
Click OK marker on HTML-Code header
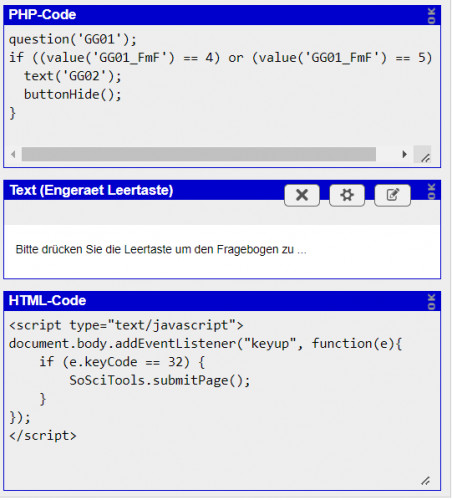pos(432,302)
